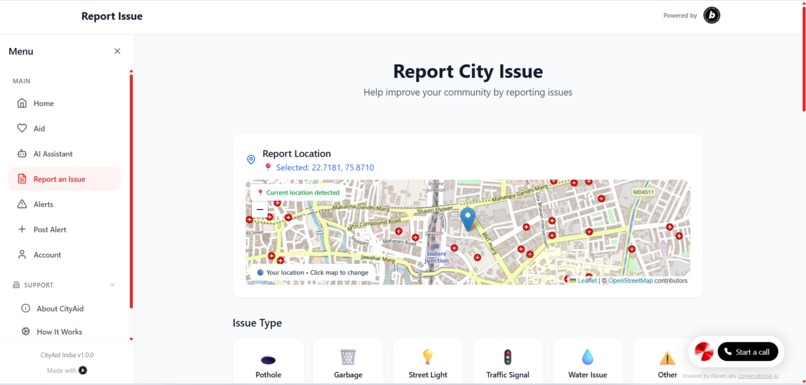This screenshot has height=385, width=806.
Task: Click the Street Light bulb icon
Action: (428, 357)
